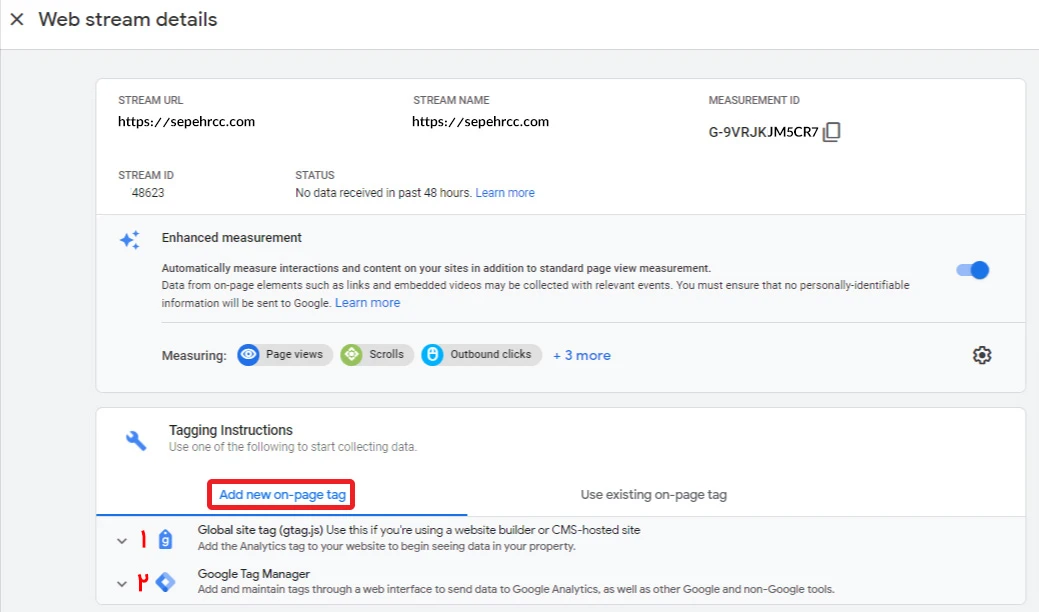The image size is (1039, 612).
Task: Show the + 3 more measurements
Action: 582,356
